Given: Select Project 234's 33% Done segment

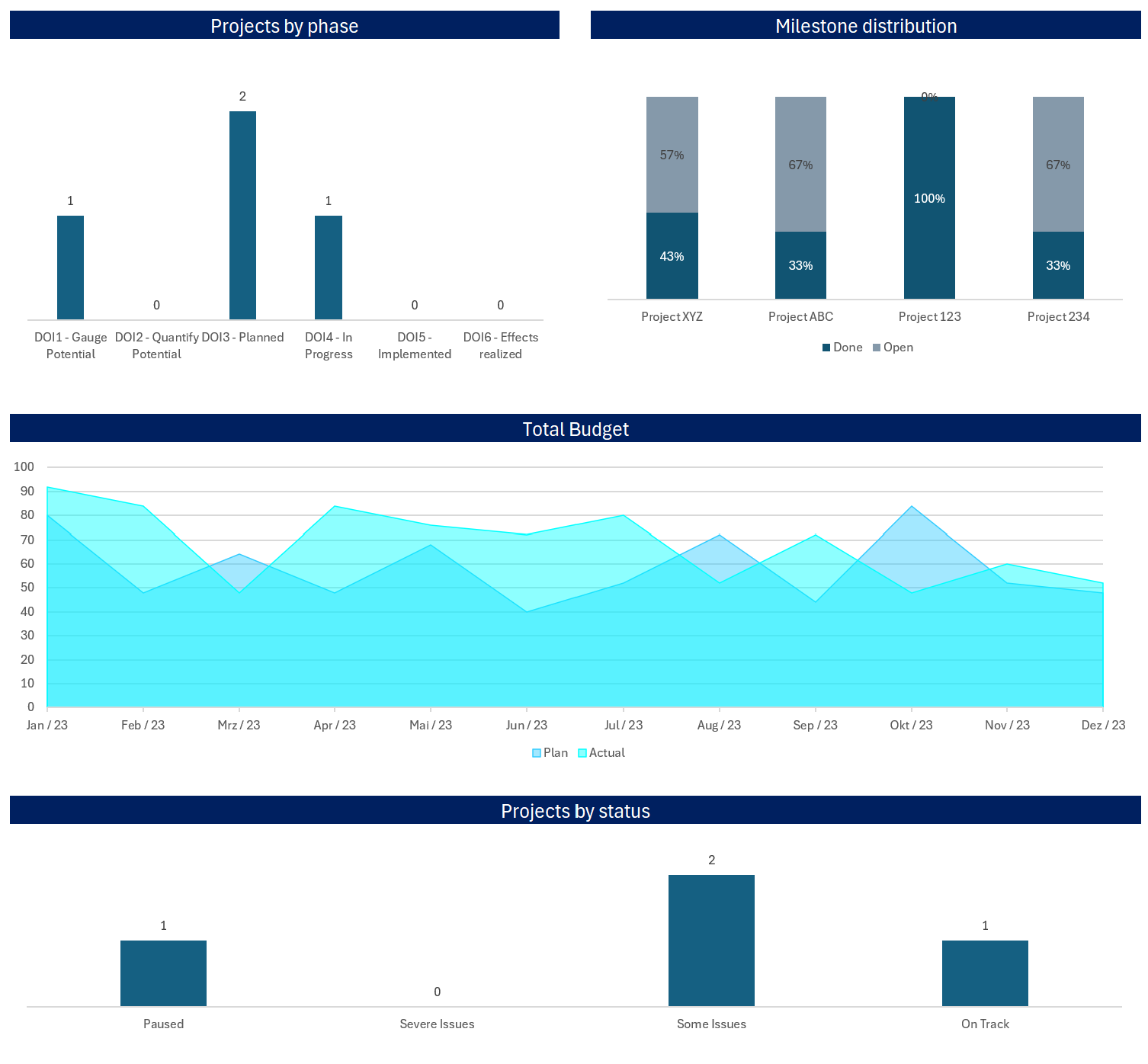Looking at the screenshot, I should (x=1058, y=265).
